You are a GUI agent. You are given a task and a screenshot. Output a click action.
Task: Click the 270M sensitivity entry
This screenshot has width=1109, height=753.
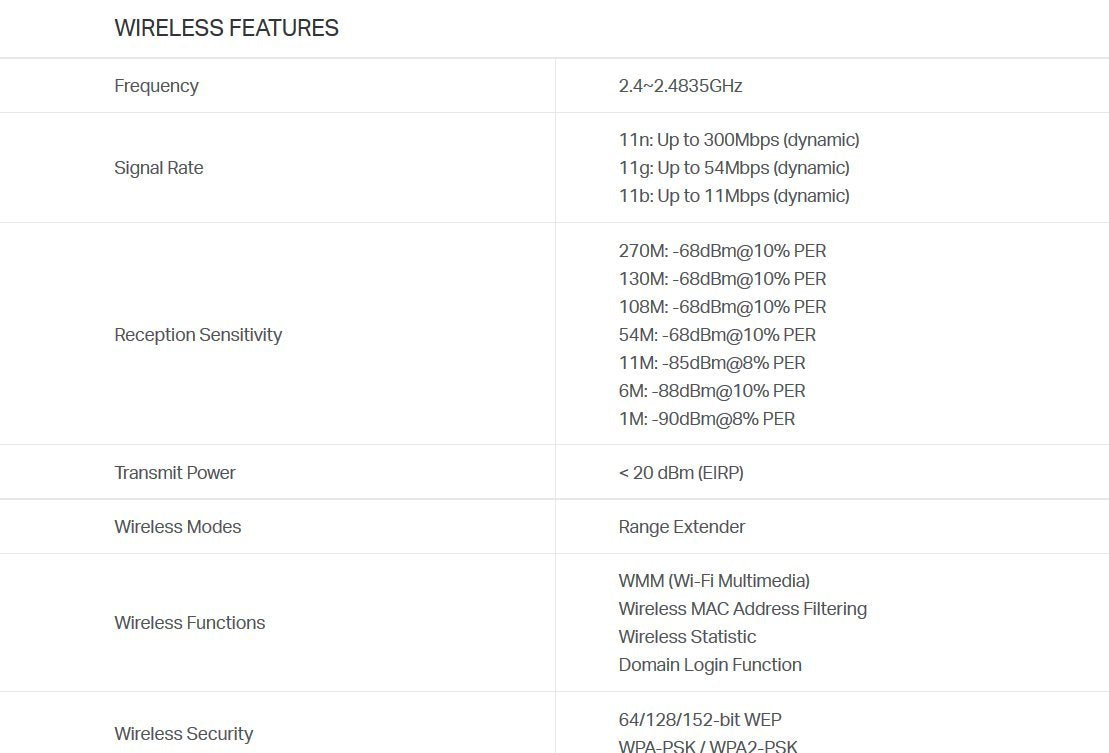(722, 251)
